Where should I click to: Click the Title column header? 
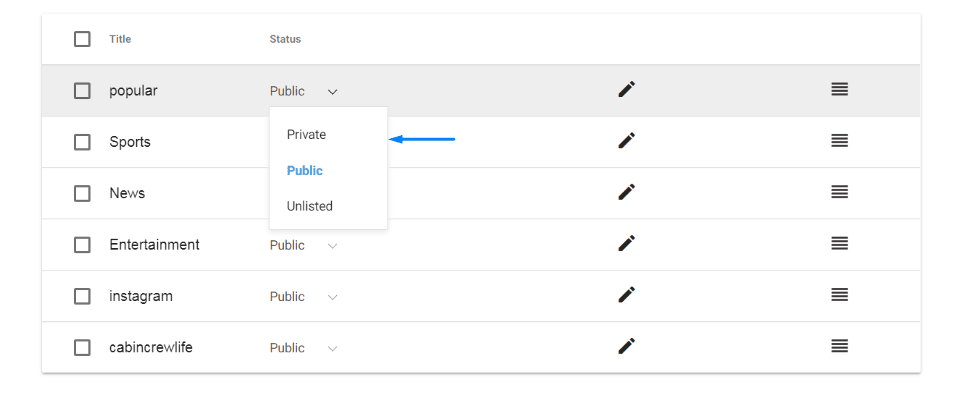pos(120,39)
